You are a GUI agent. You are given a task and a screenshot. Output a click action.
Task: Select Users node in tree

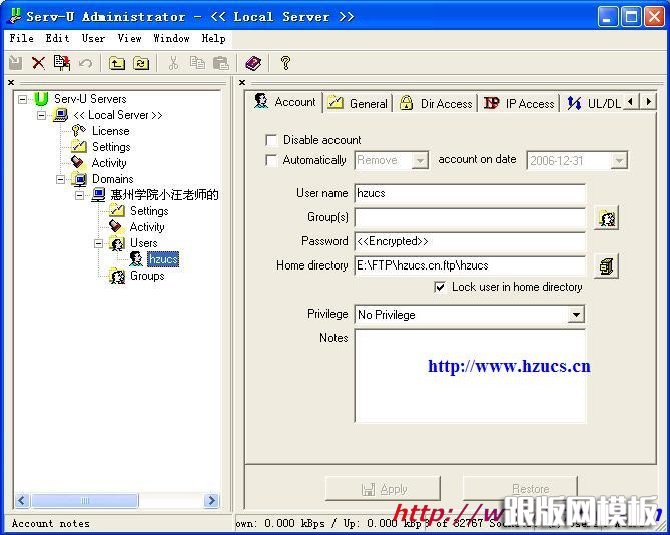[x=144, y=243]
